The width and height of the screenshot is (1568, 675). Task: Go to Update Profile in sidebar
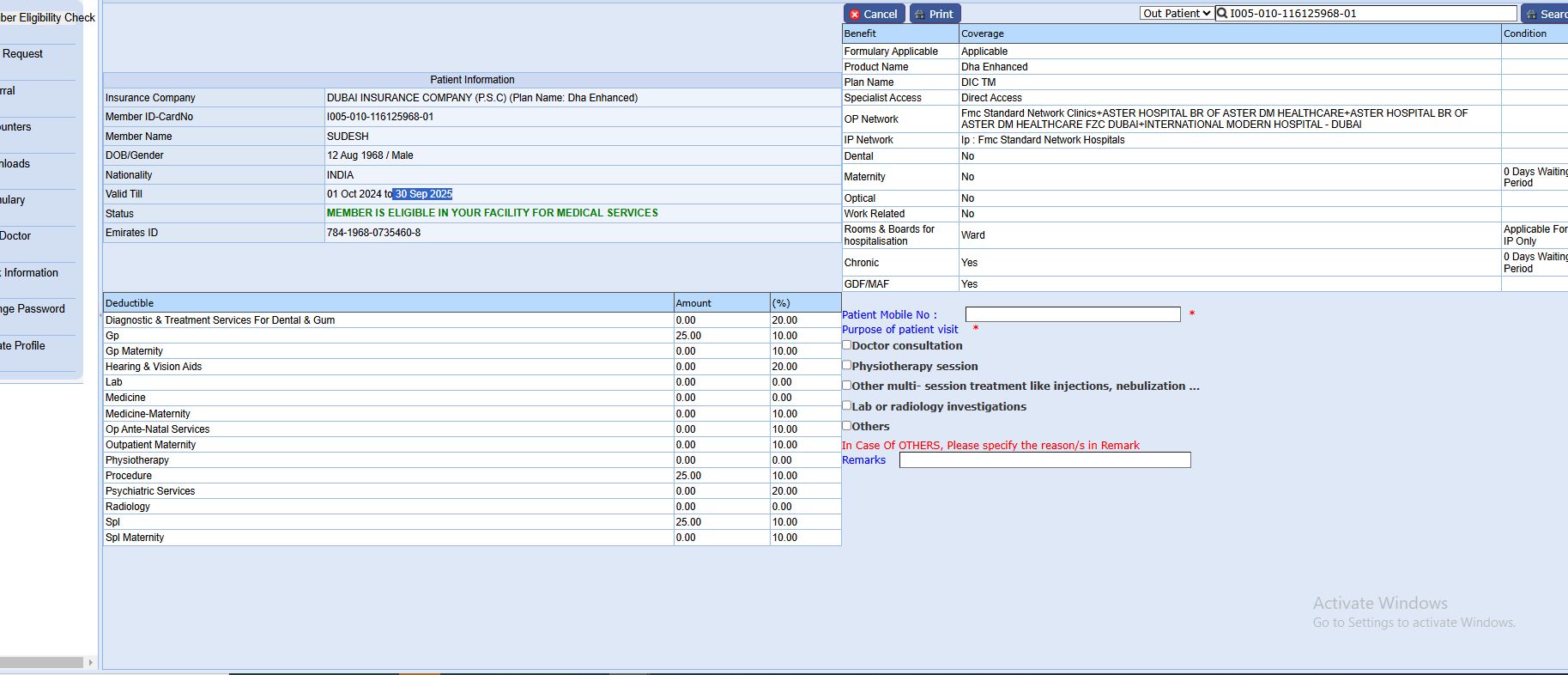pyautogui.click(x=23, y=345)
